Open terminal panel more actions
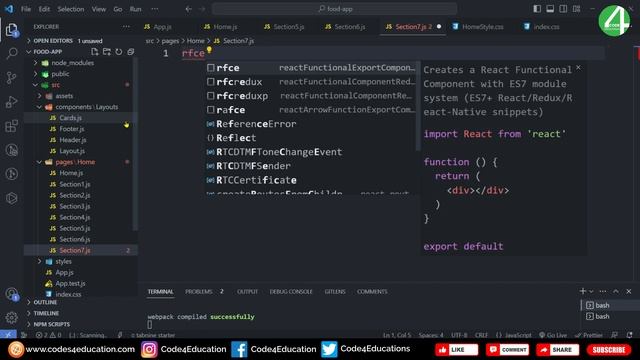640x360 pixels. (603, 291)
